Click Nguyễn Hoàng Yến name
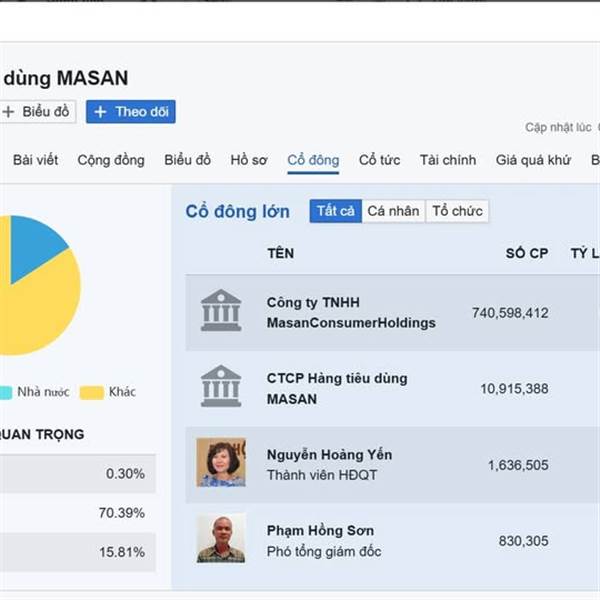This screenshot has width=600, height=600. point(329,455)
